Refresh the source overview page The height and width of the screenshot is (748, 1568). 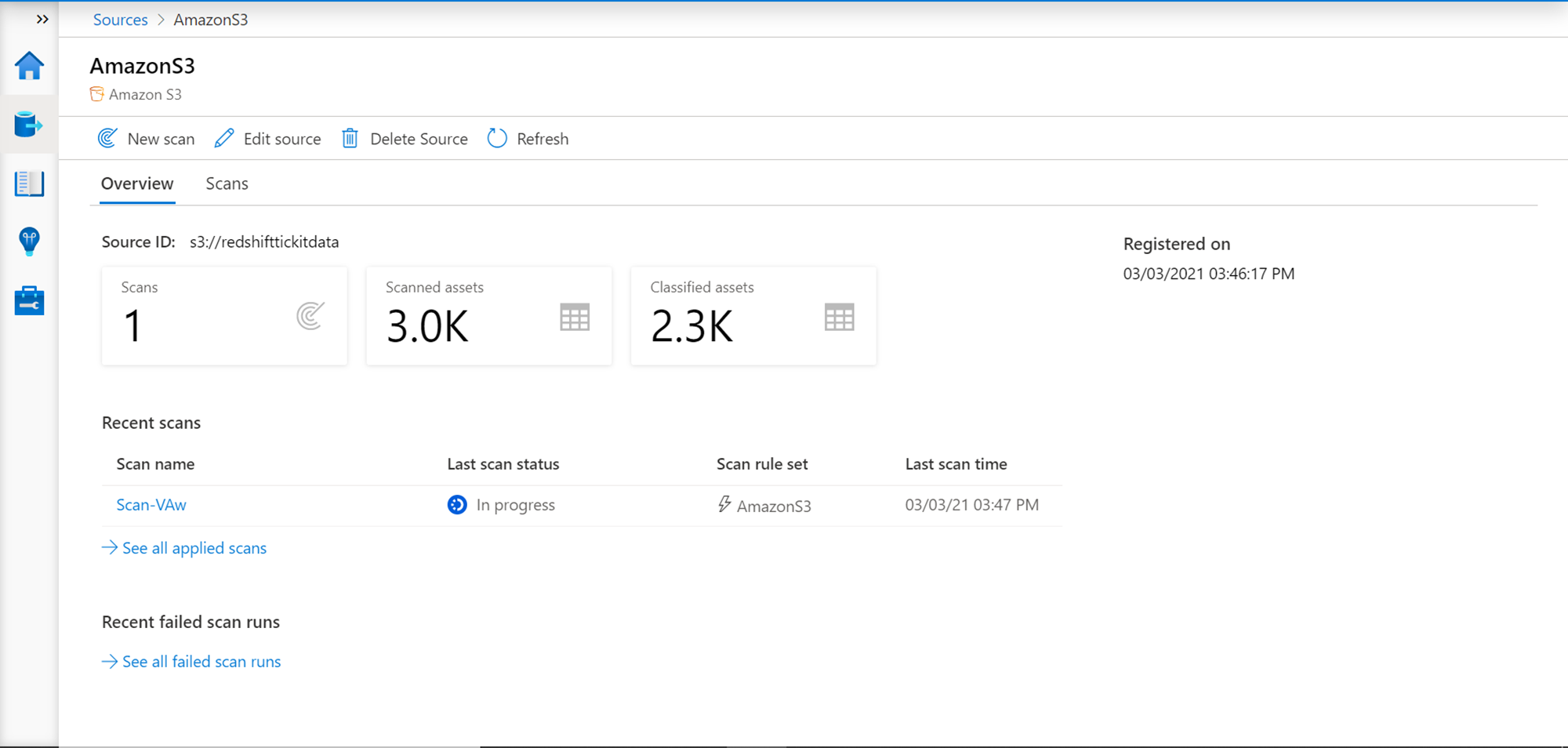tap(528, 139)
